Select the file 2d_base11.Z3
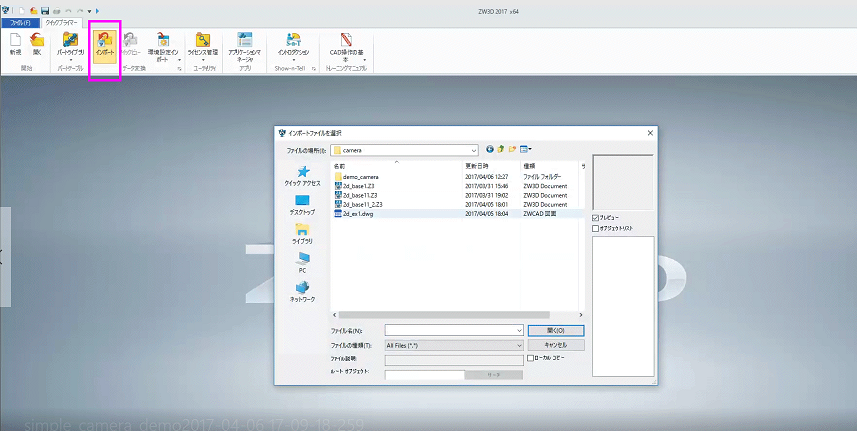The width and height of the screenshot is (857, 431). click(x=359, y=195)
